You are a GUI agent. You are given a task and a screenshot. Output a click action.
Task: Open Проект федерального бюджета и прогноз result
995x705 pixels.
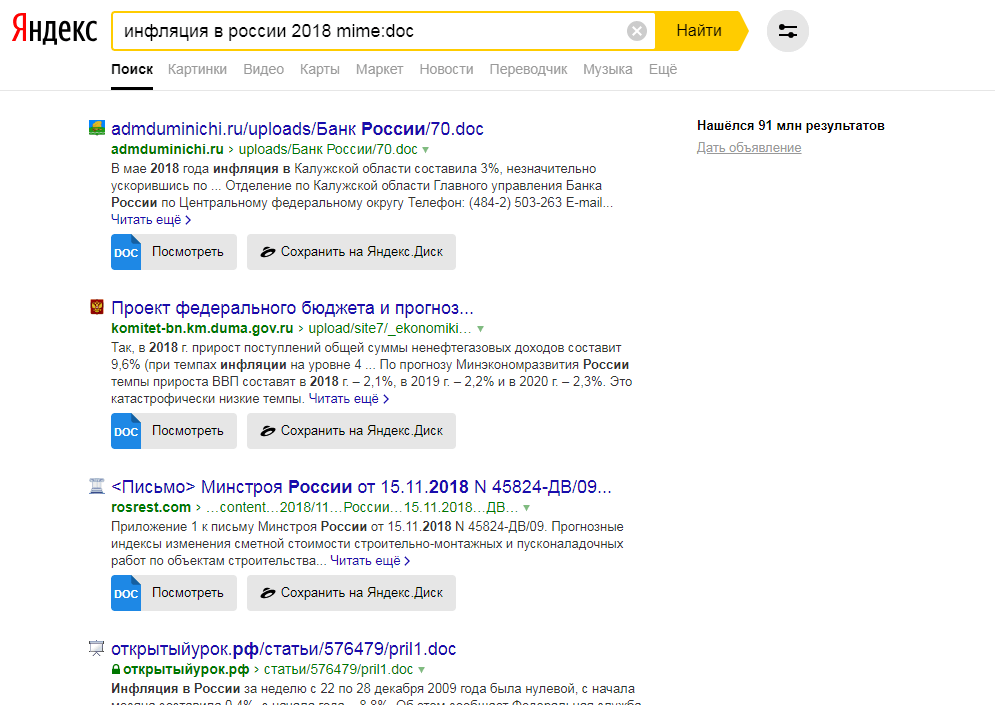(x=292, y=308)
